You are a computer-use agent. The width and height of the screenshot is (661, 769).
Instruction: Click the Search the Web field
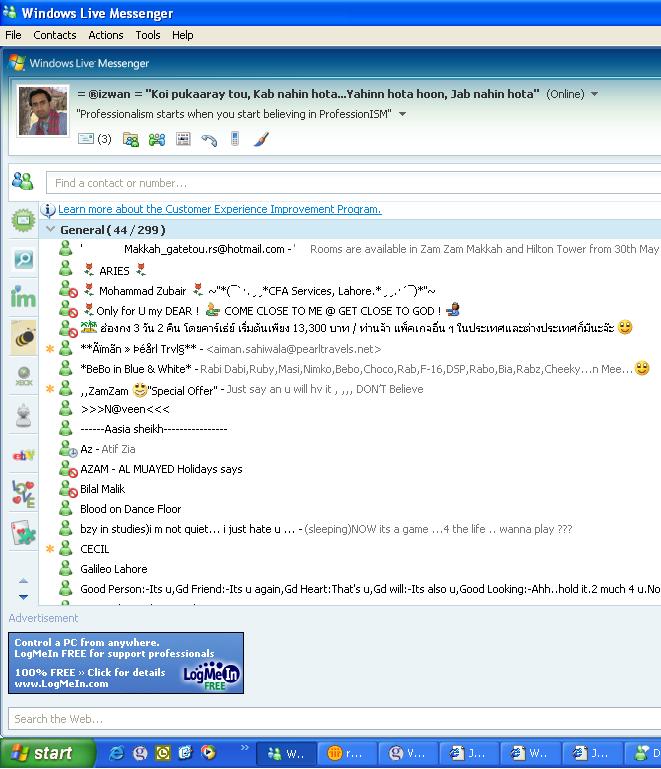(x=334, y=719)
